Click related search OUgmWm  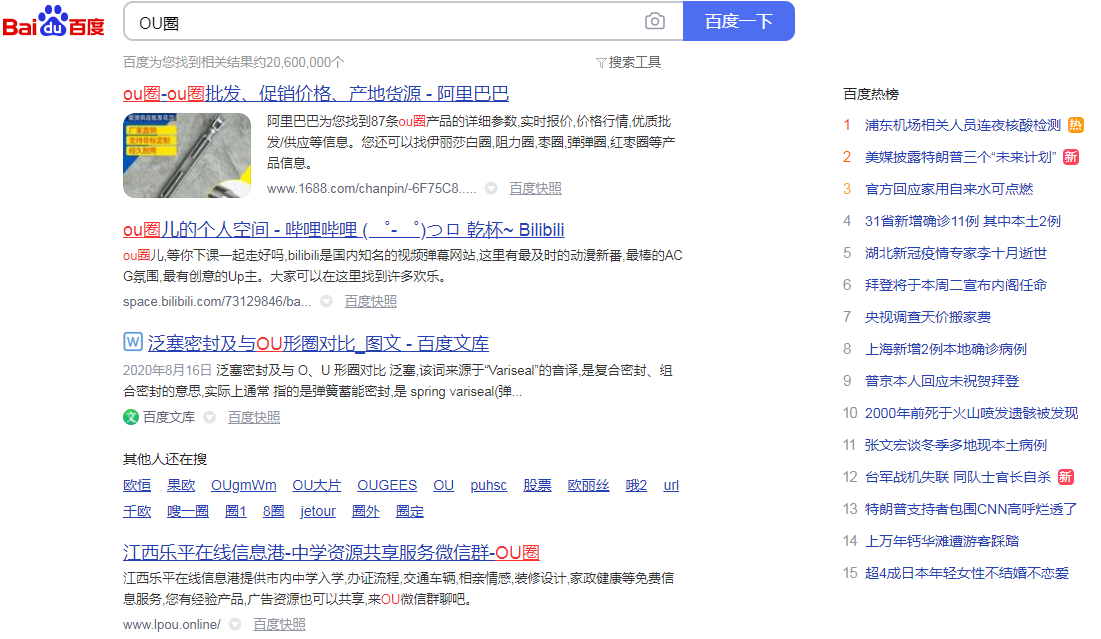click(244, 485)
